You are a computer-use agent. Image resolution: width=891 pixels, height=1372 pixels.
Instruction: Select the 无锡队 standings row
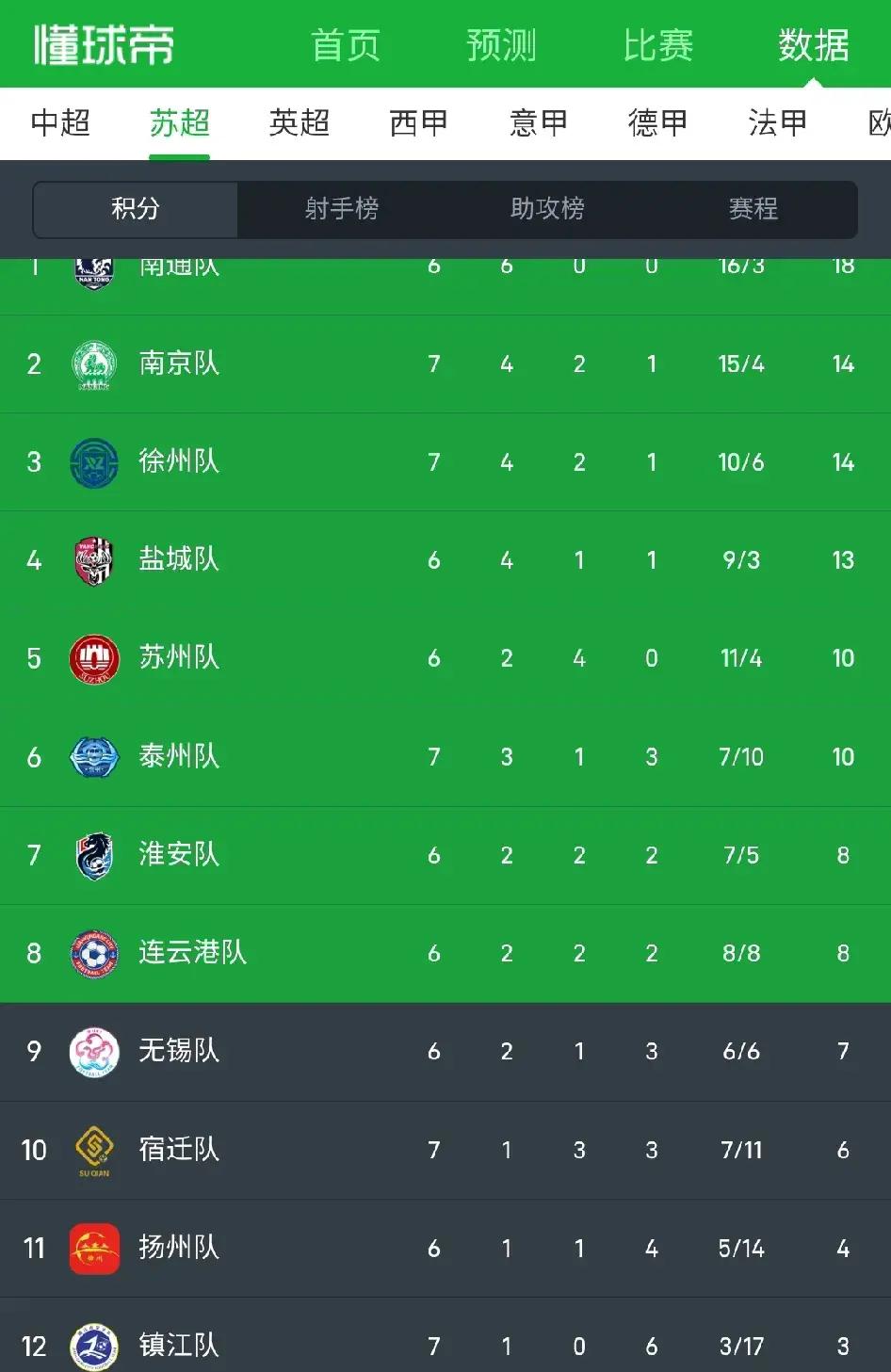coord(445,1052)
